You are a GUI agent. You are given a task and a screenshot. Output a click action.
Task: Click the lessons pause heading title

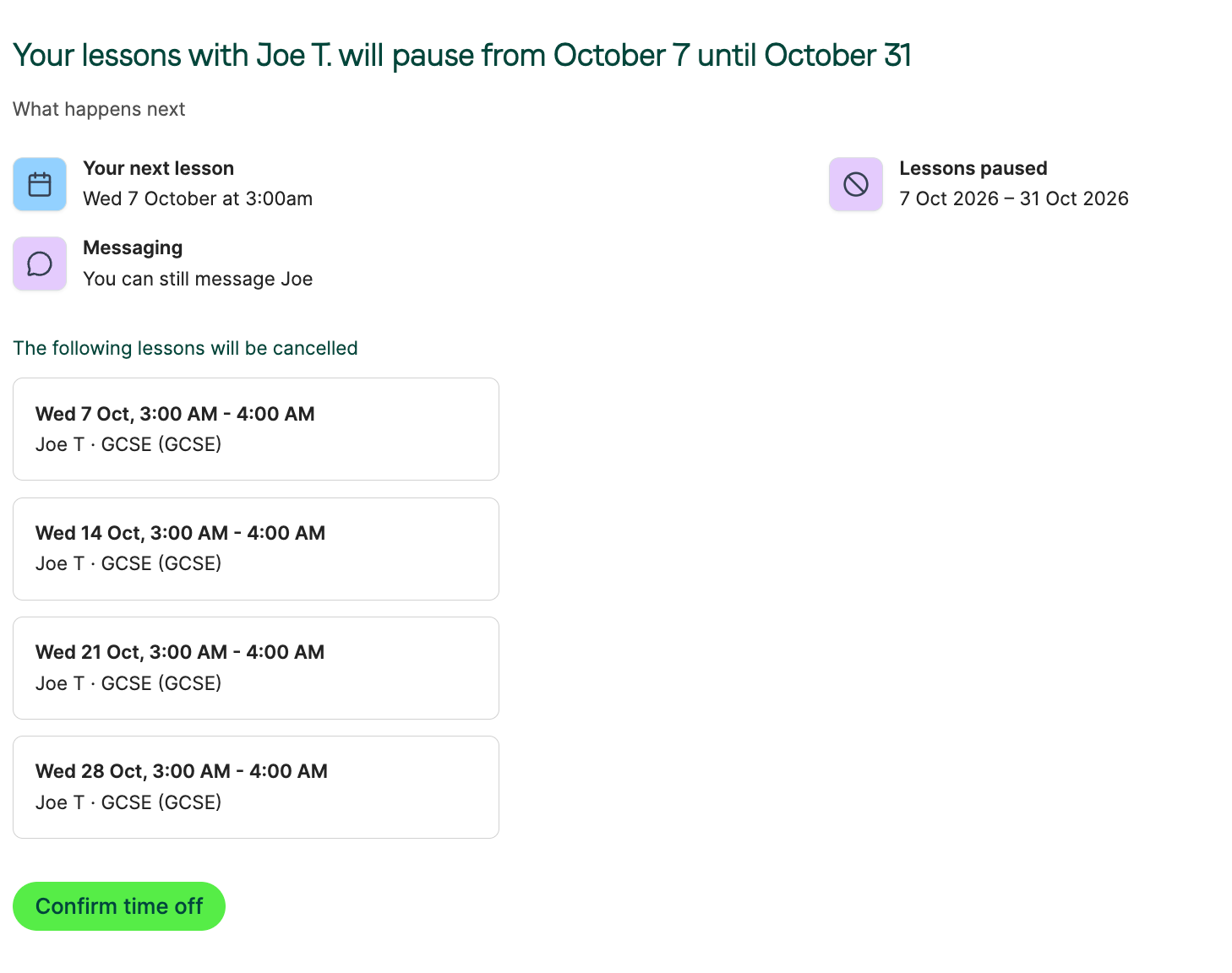click(462, 55)
